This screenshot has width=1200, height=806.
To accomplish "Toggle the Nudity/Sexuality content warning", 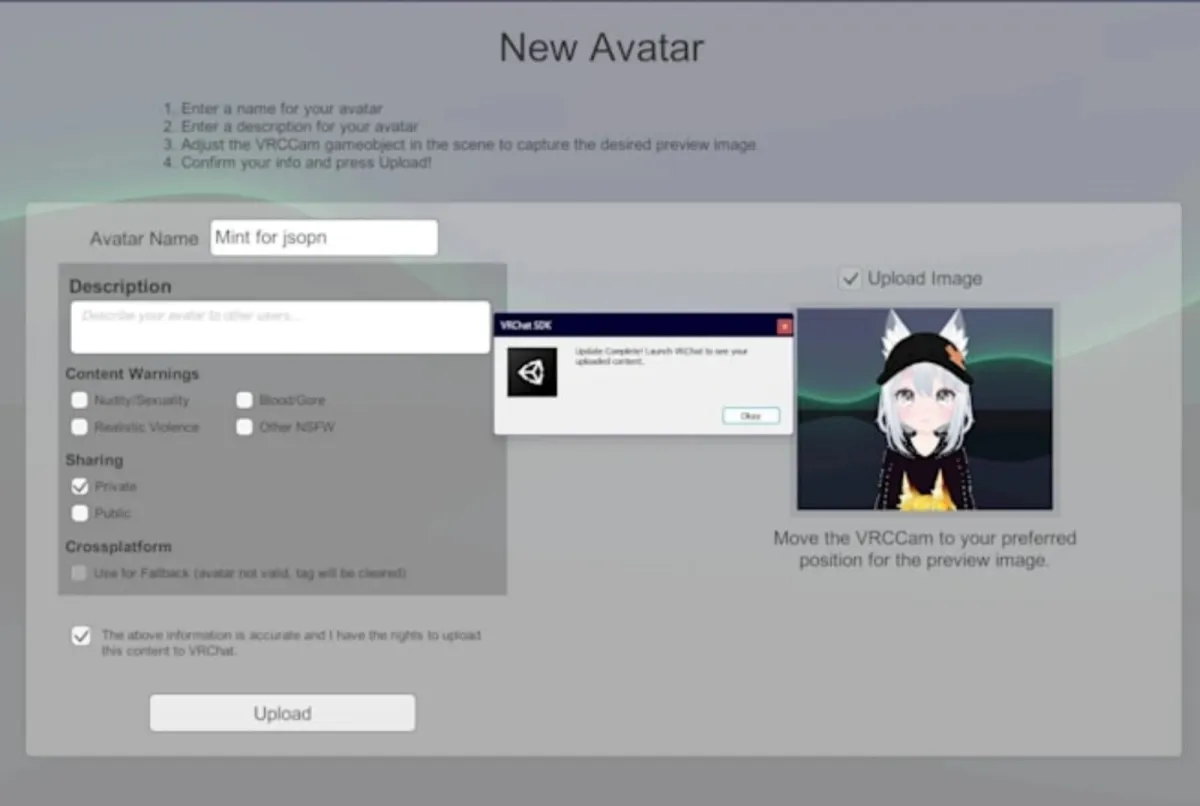I will click(x=80, y=400).
